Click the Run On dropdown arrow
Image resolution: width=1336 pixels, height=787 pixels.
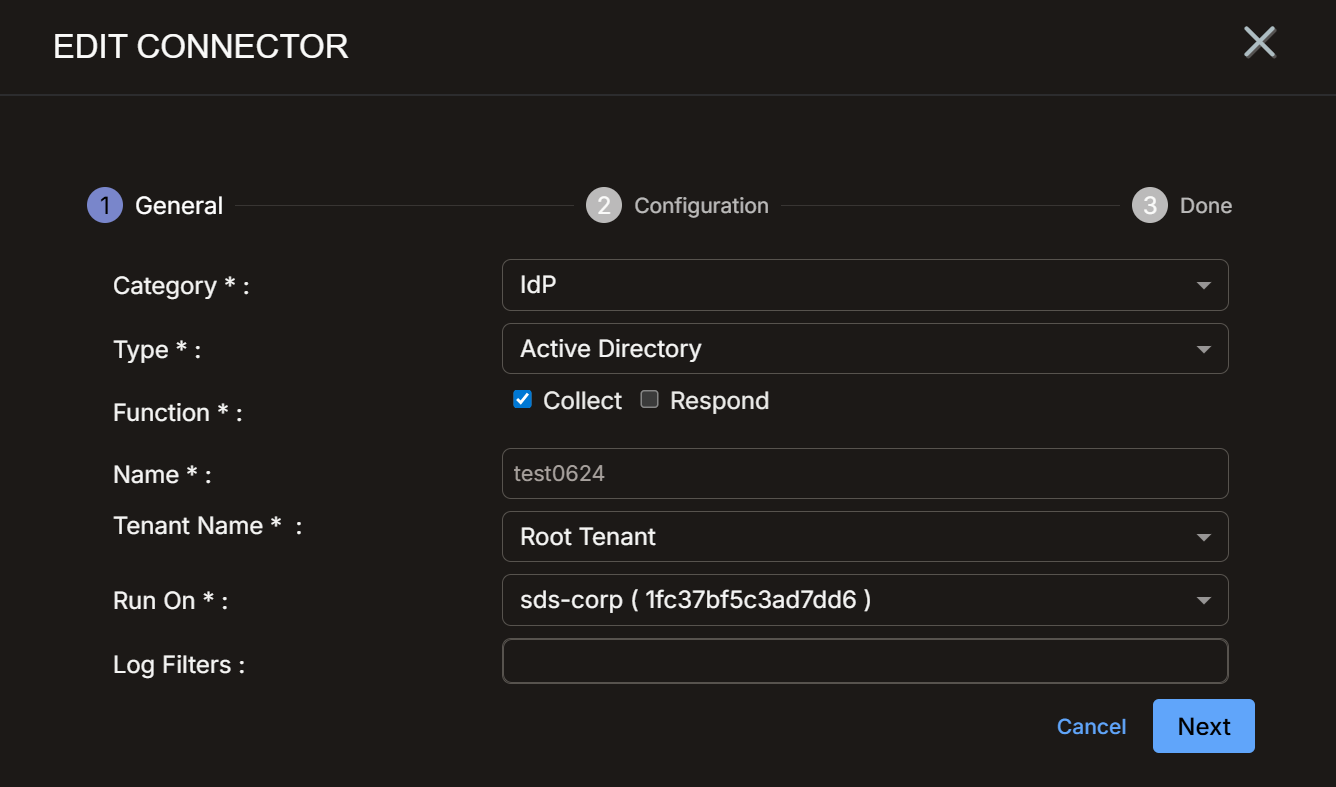point(1203,601)
